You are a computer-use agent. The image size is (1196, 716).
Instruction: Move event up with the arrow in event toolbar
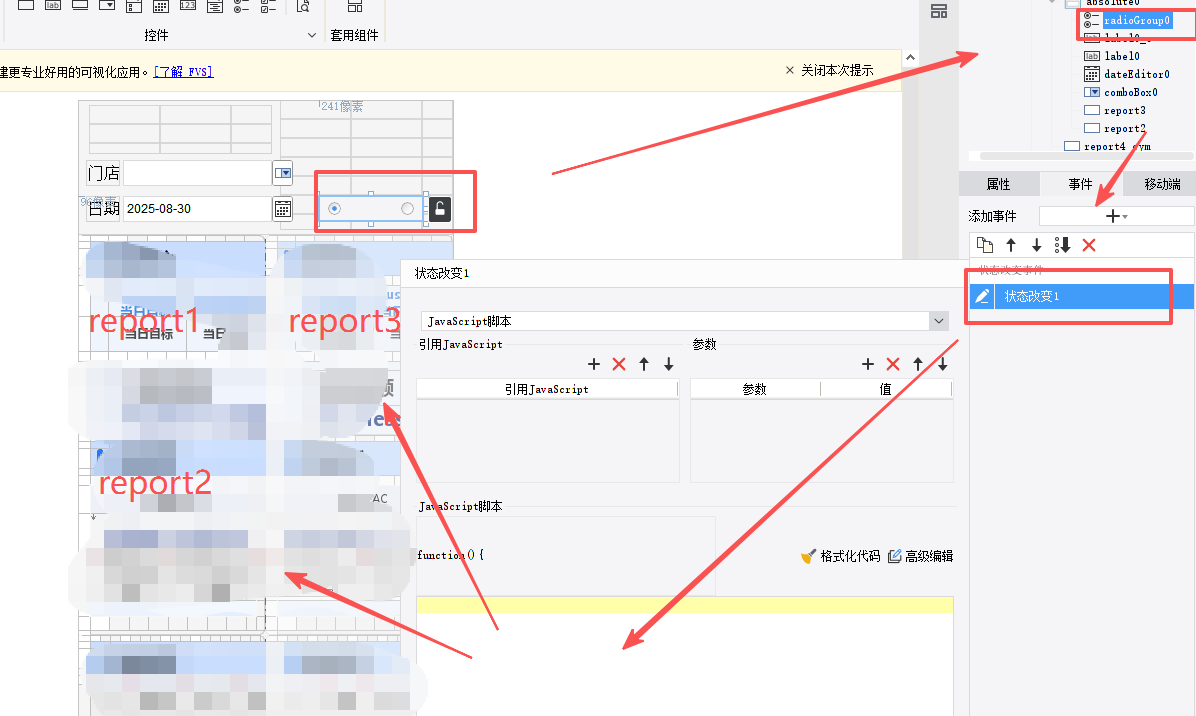1011,245
